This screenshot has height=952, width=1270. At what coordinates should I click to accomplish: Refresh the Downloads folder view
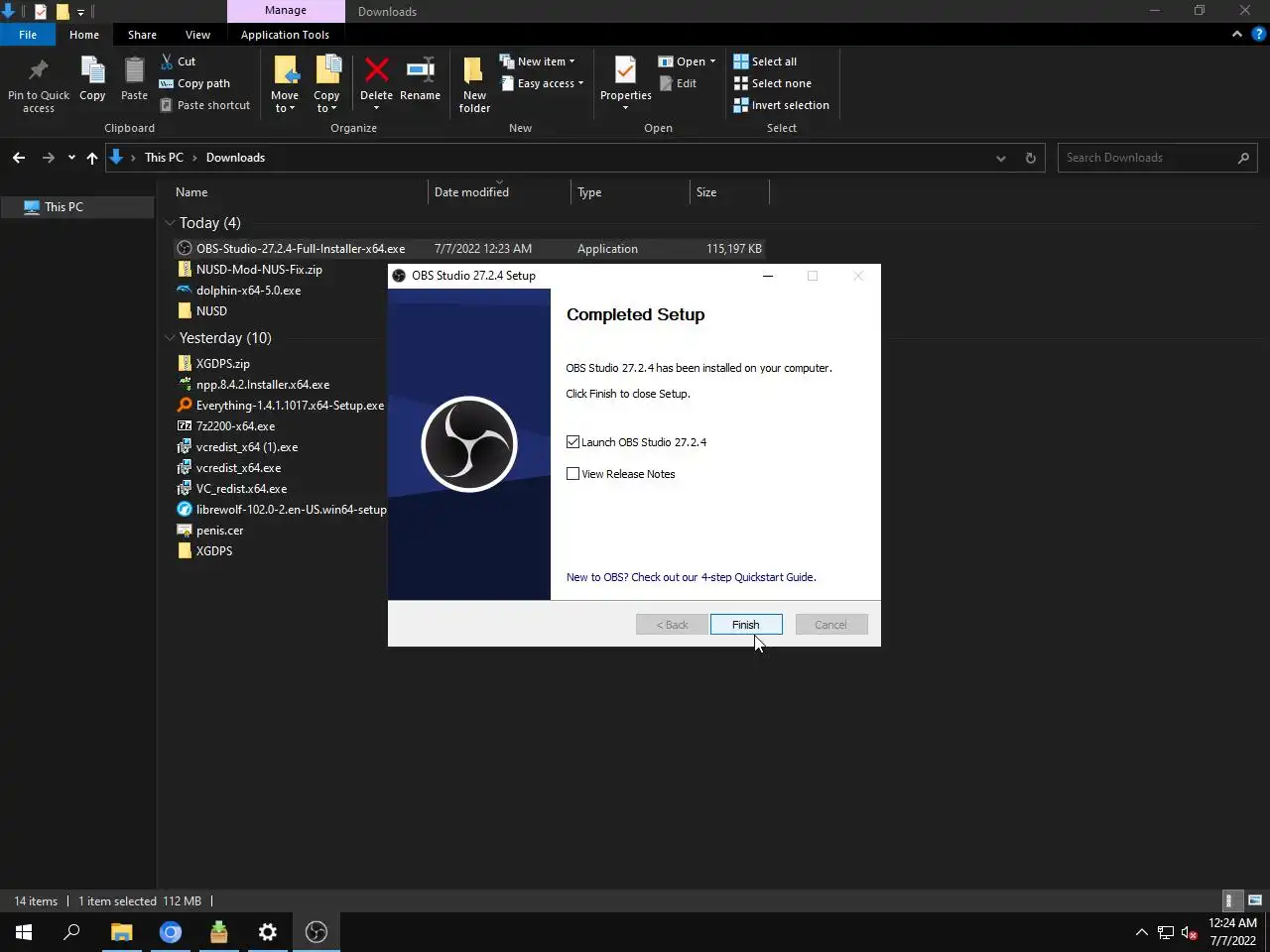coord(1030,158)
